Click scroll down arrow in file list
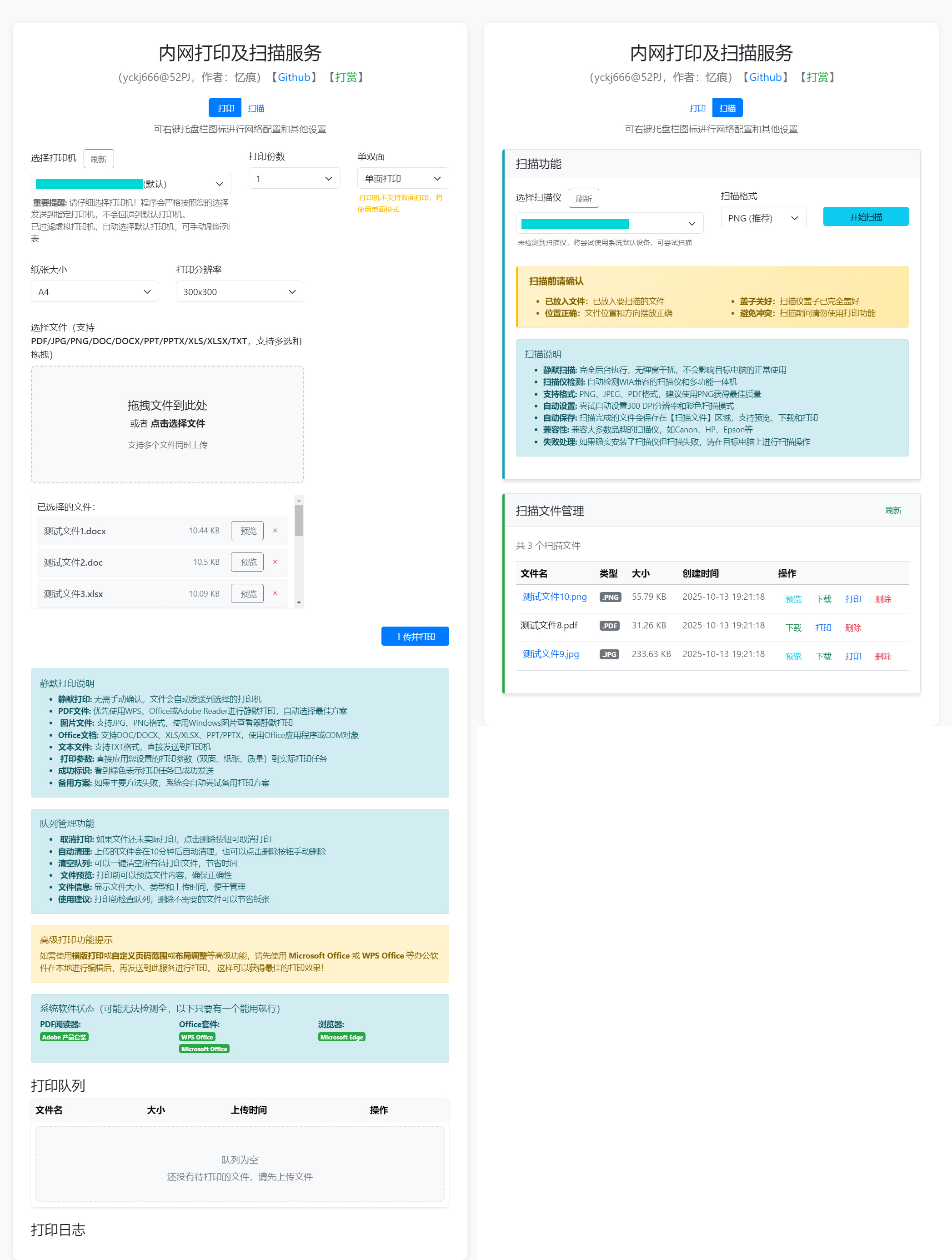 click(x=299, y=602)
